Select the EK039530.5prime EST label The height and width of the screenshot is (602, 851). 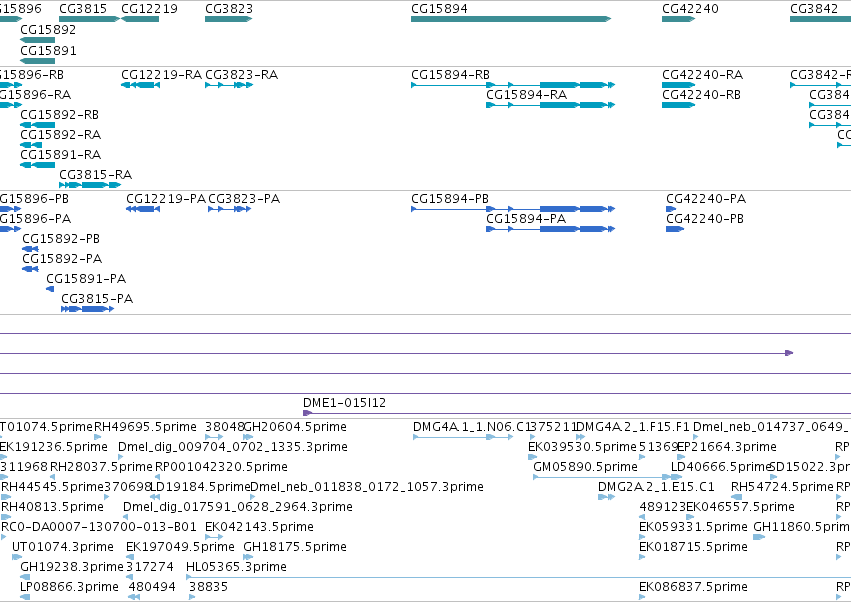pos(582,447)
